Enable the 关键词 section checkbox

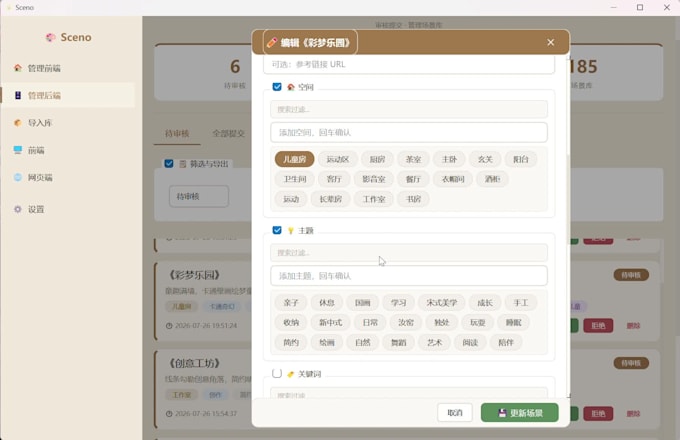point(277,373)
